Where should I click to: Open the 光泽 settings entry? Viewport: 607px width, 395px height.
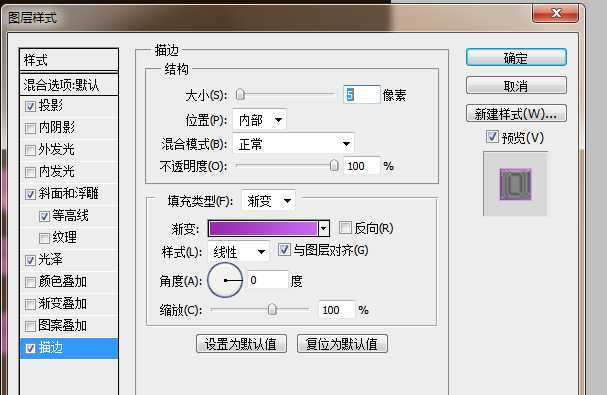tap(50, 259)
